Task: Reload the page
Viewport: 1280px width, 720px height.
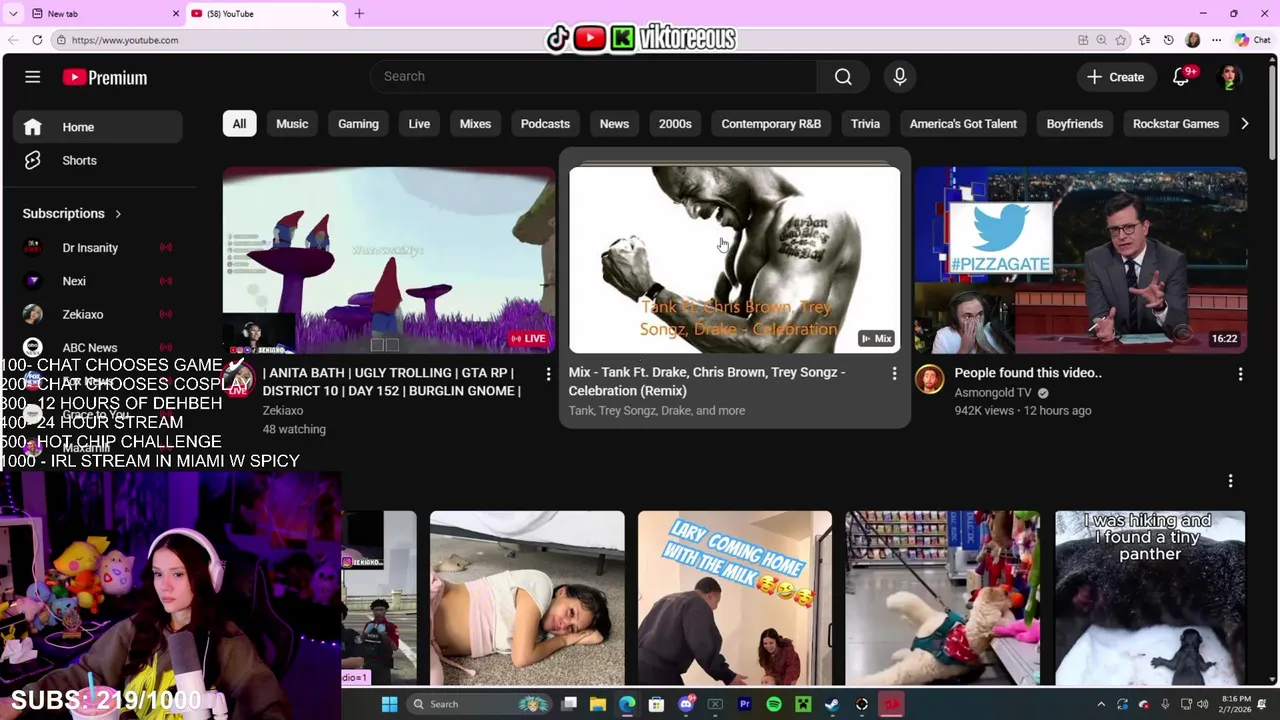Action: pos(37,40)
